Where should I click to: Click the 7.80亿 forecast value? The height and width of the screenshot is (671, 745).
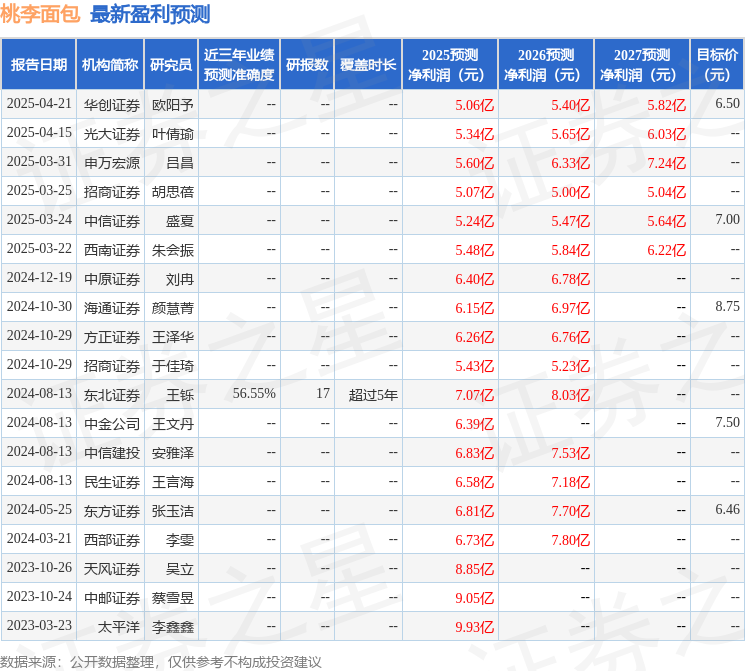570,540
